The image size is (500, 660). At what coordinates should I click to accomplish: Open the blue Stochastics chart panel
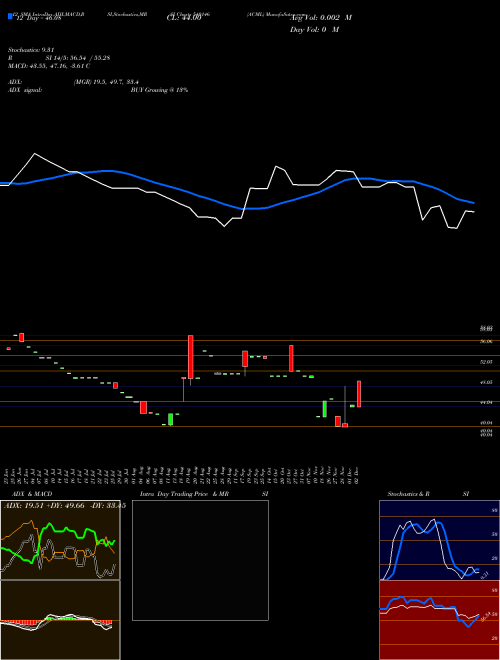pos(439,540)
